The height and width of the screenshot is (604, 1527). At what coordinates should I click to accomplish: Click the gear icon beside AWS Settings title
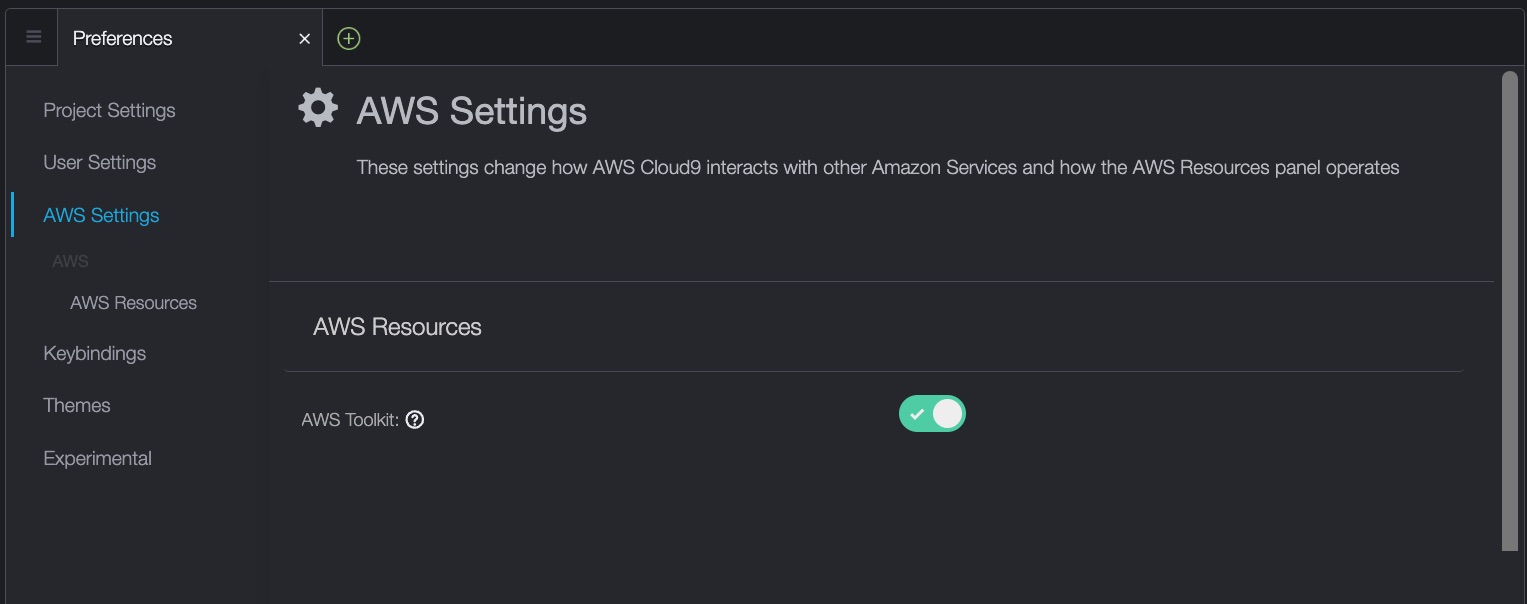point(318,108)
